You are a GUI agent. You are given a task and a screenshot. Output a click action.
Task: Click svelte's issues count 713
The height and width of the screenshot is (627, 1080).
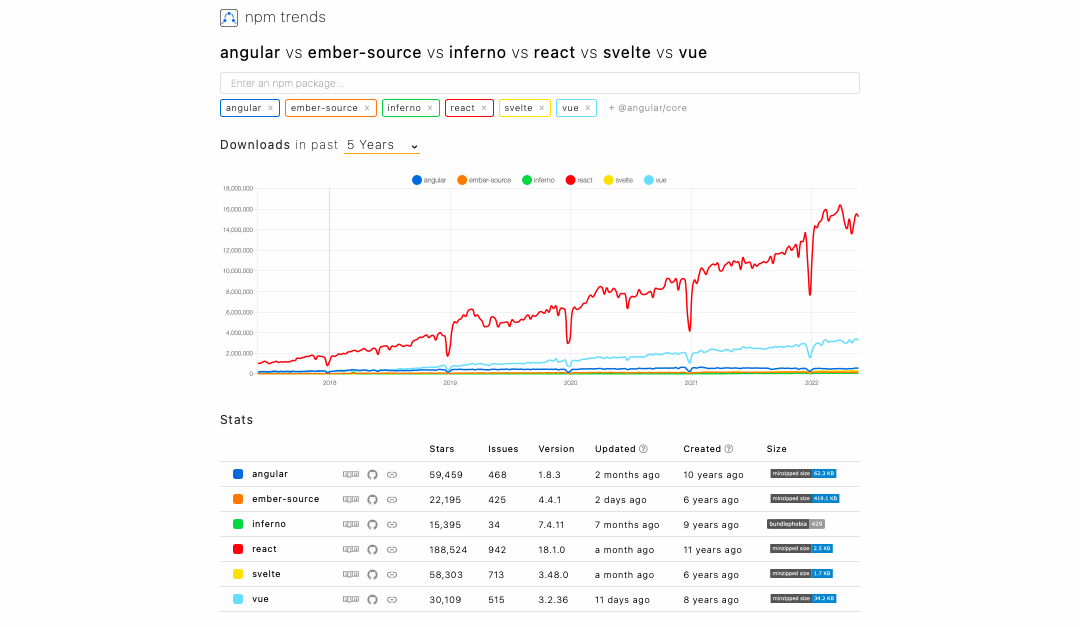click(x=497, y=575)
